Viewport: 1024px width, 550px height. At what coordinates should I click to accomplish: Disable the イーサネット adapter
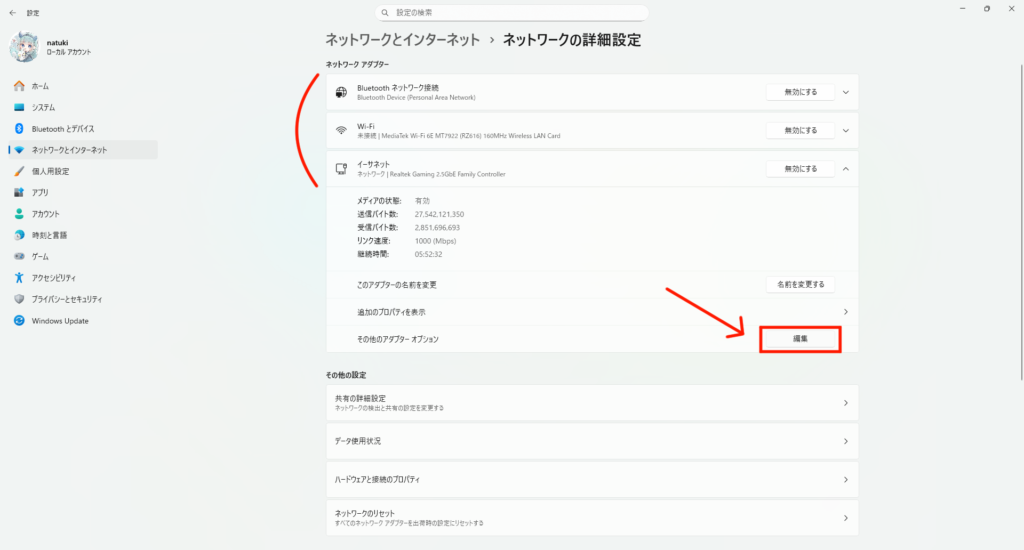coord(800,169)
